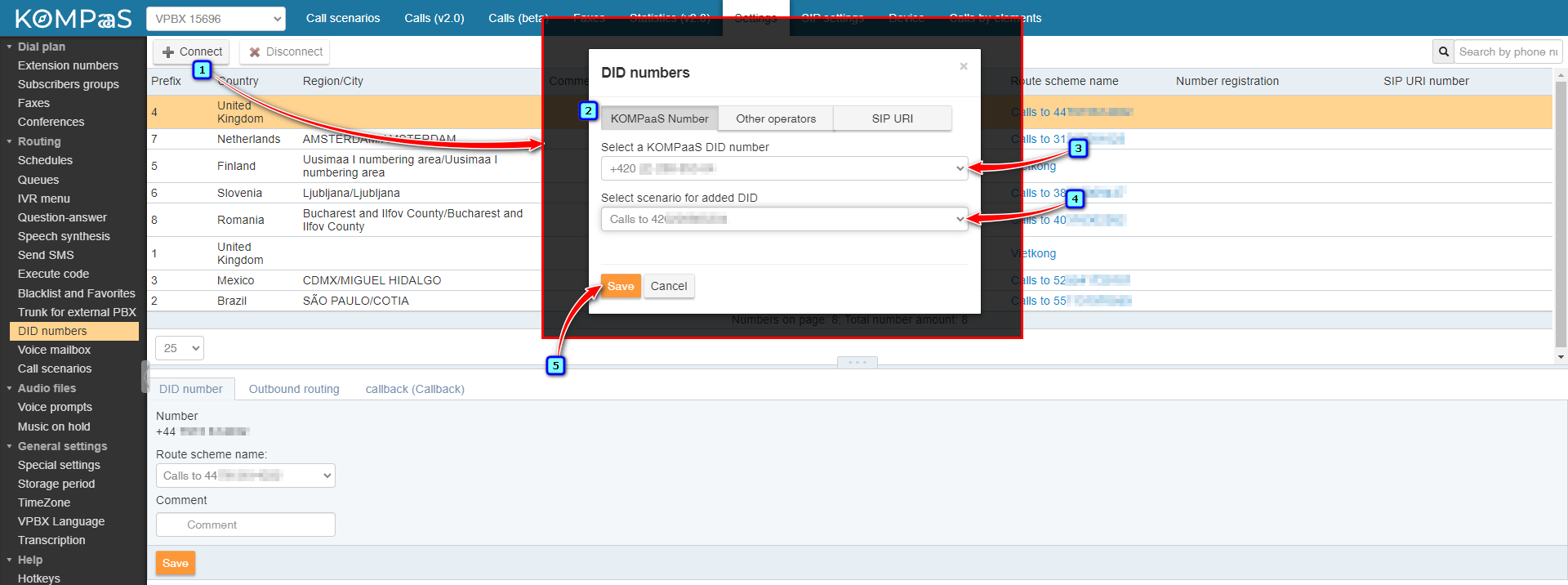Open sidebar Call scenarios item
1568x585 pixels.
[55, 368]
